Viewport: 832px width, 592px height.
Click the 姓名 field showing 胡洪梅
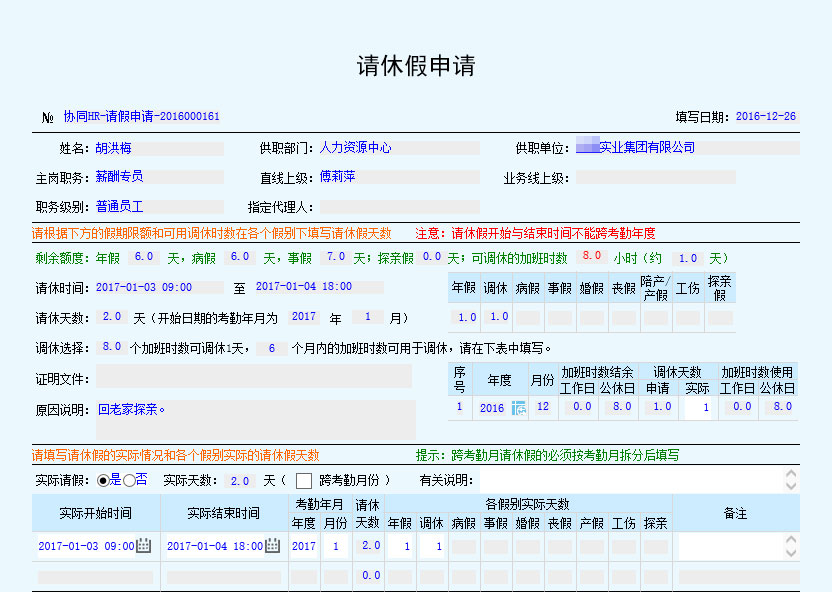[159, 148]
